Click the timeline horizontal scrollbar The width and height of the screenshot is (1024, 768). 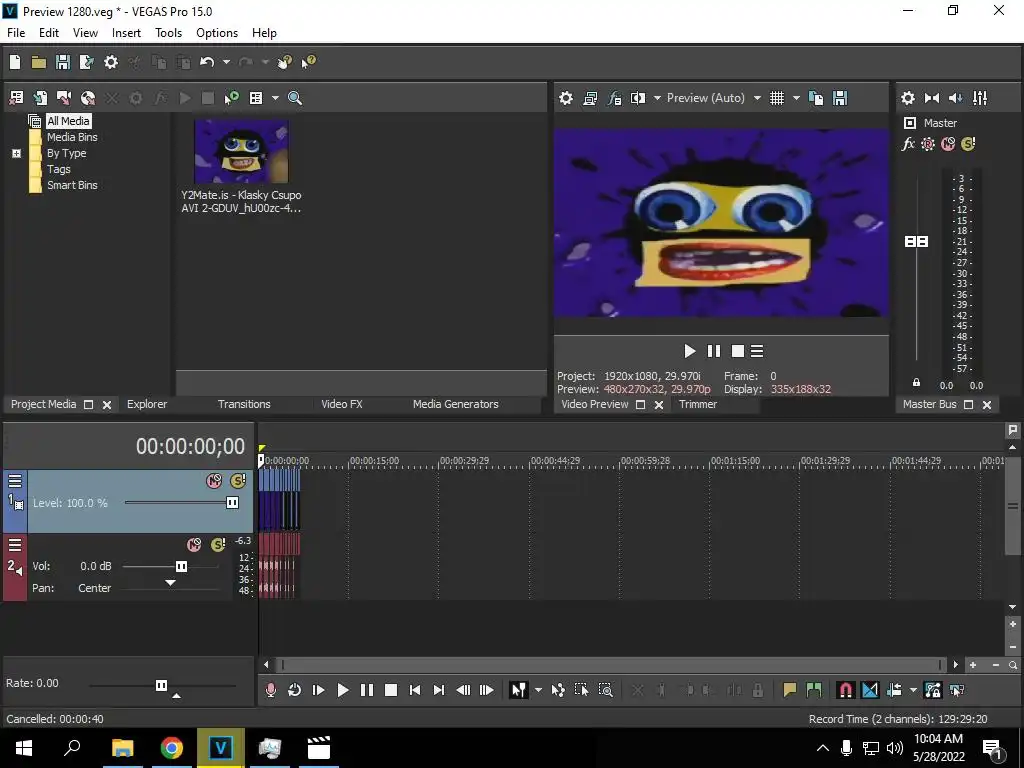click(x=611, y=665)
